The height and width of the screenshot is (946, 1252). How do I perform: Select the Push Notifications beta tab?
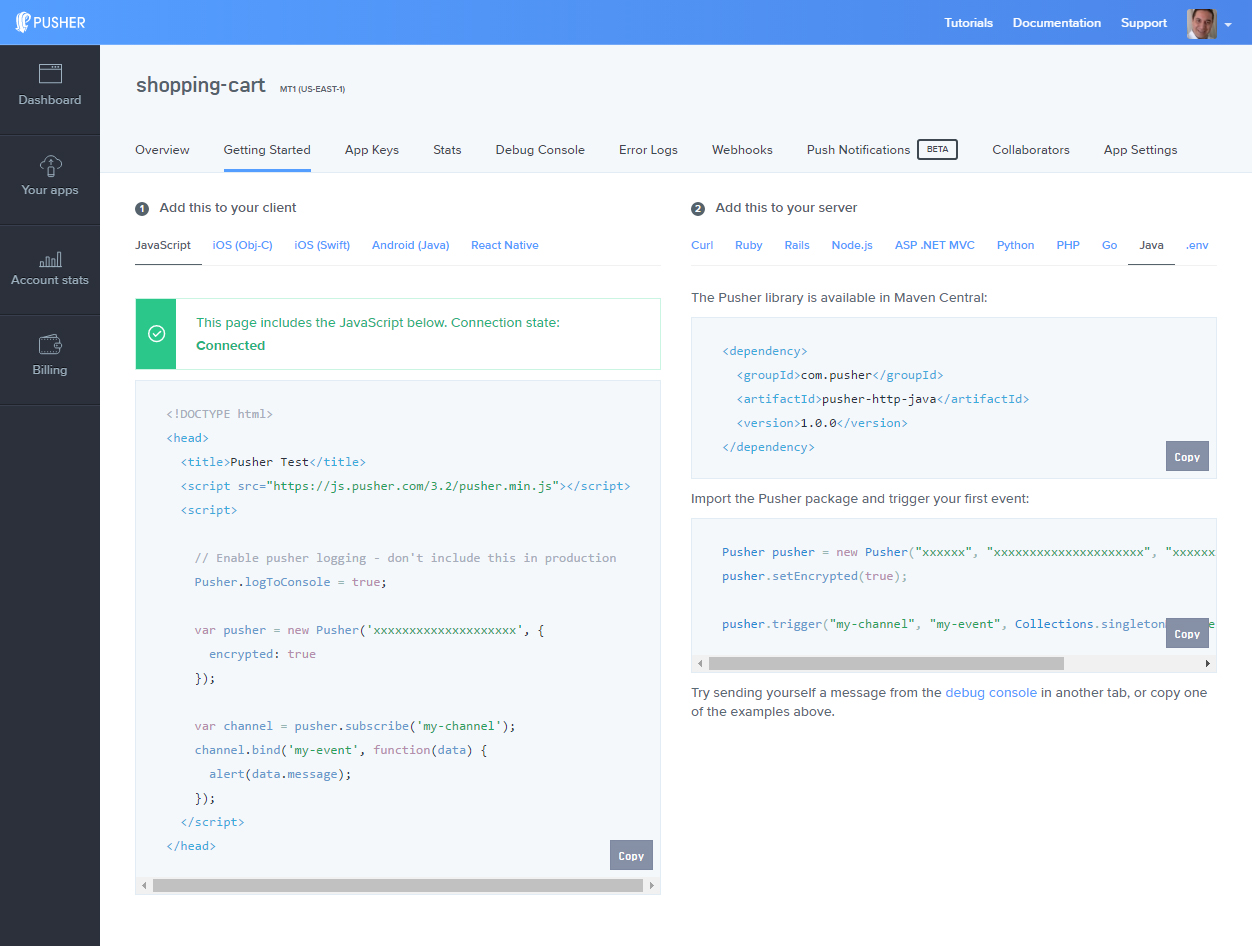[x=858, y=149]
